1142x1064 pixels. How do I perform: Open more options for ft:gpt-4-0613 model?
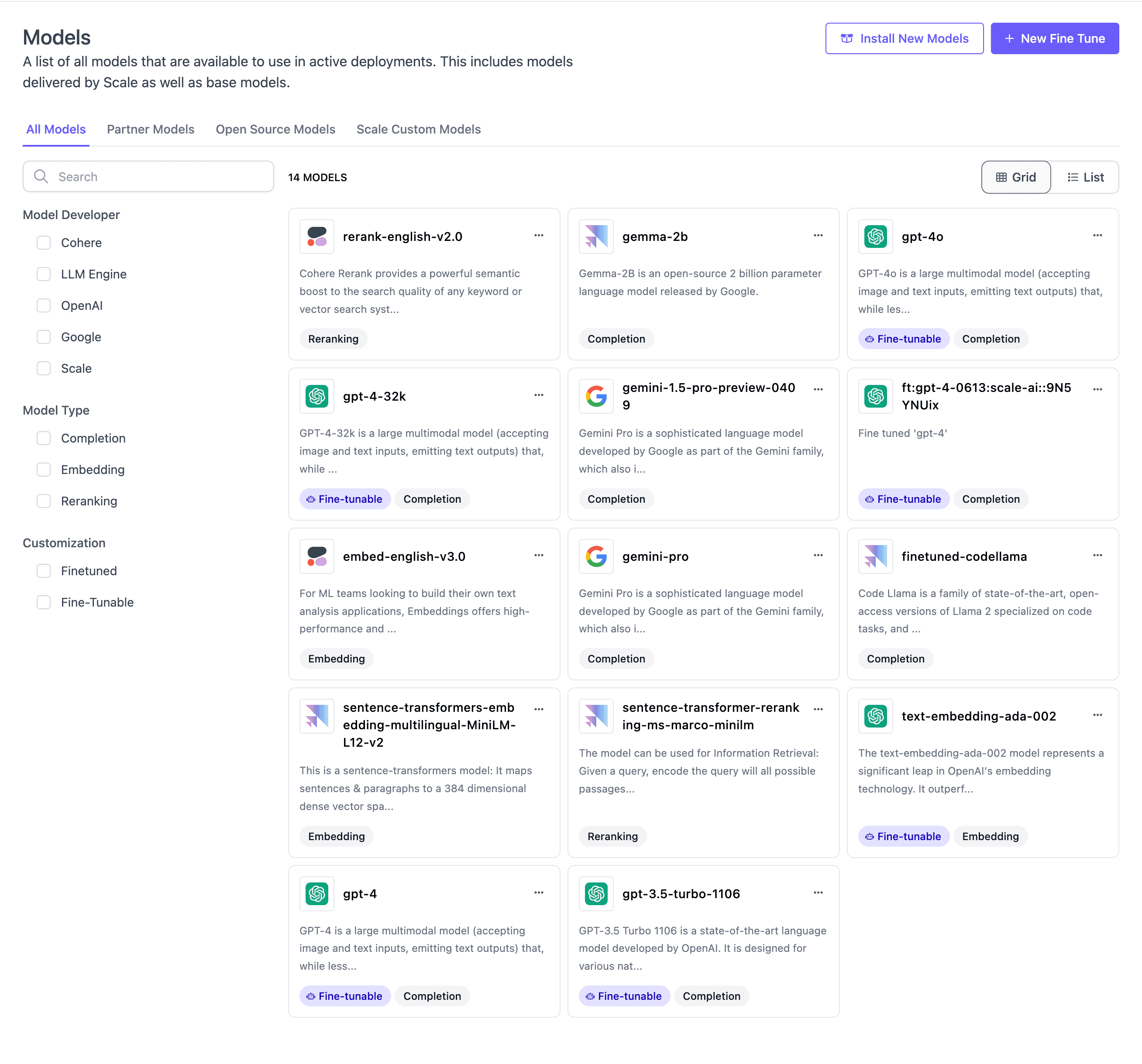tap(1097, 389)
